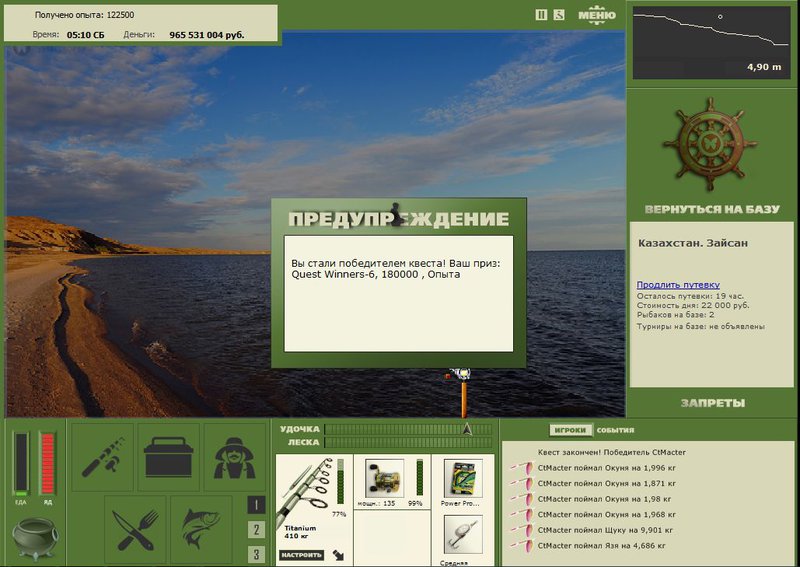This screenshot has height=567, width=800.
Task: Click the red ЯД level bar
Action: (47, 463)
